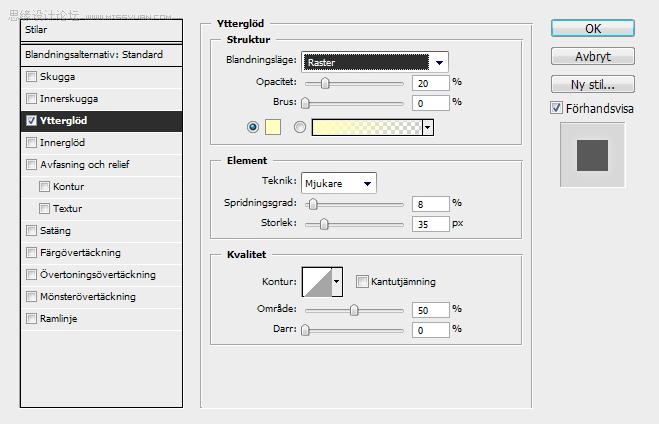Select the gradient radio button
Screen dimensions: 659x424
point(299,127)
